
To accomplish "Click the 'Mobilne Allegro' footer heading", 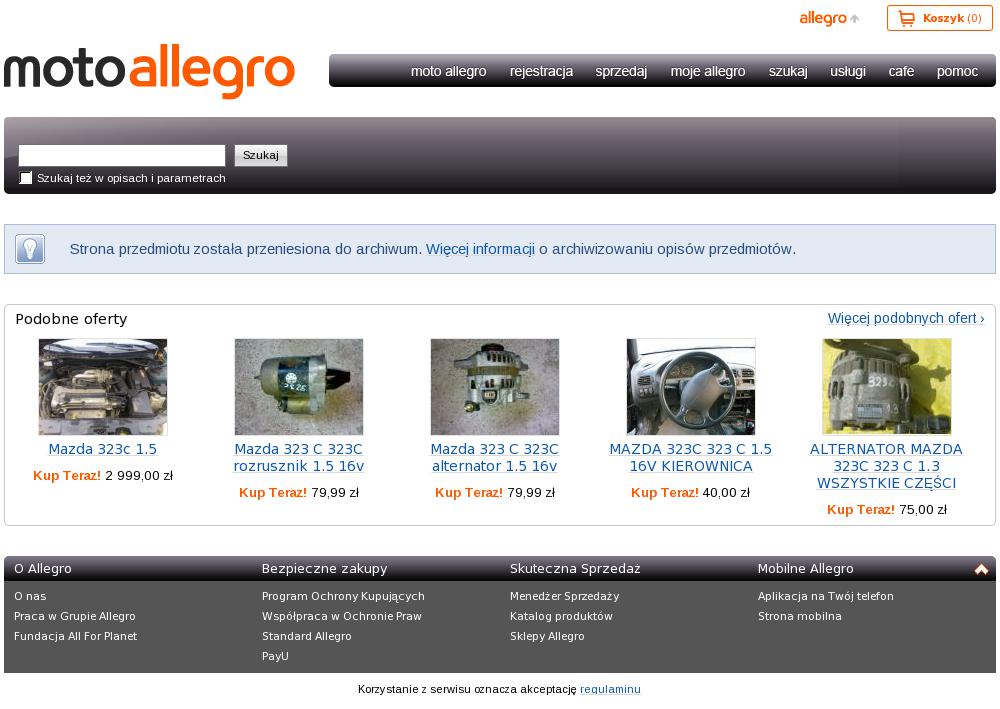I will click(805, 569).
